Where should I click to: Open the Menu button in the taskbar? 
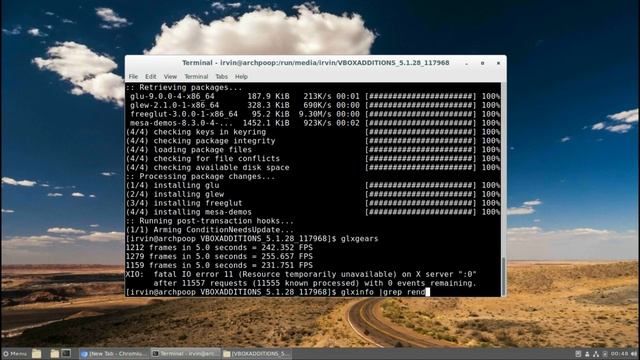(15, 353)
